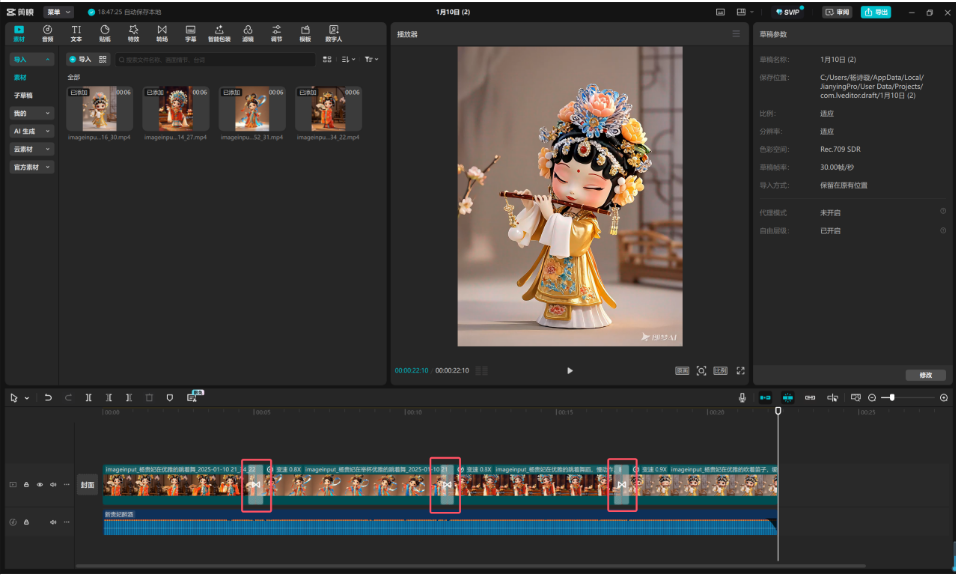The image size is (956, 575).
Task: Select the imageinpu...34_22.mp4 thumbnail
Action: click(328, 109)
